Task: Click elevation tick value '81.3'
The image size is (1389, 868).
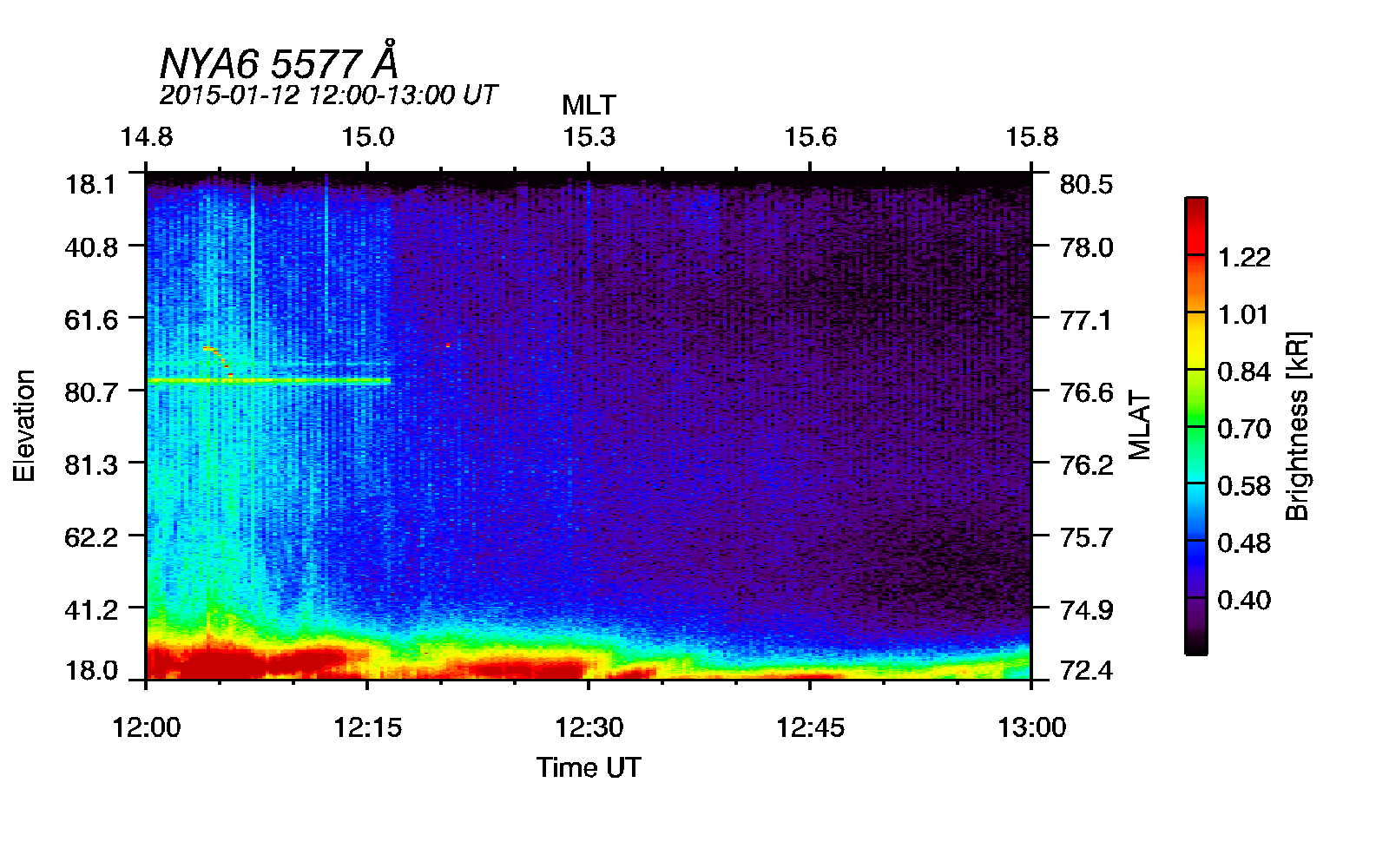Action: (91, 464)
